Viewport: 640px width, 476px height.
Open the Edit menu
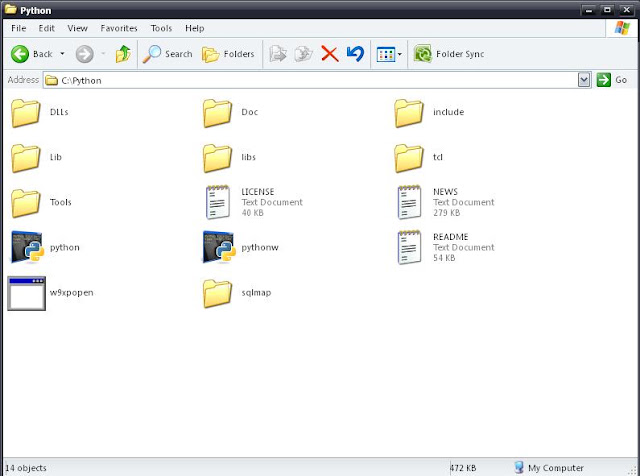click(x=47, y=28)
